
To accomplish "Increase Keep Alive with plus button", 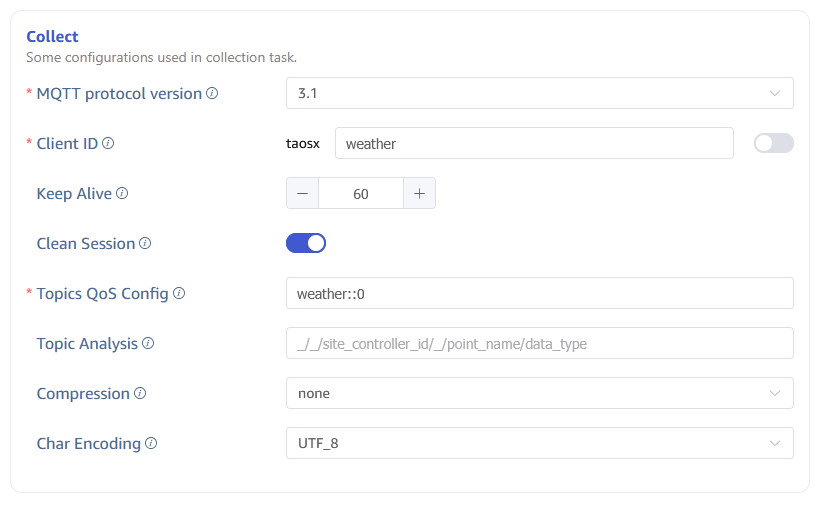I will (419, 193).
